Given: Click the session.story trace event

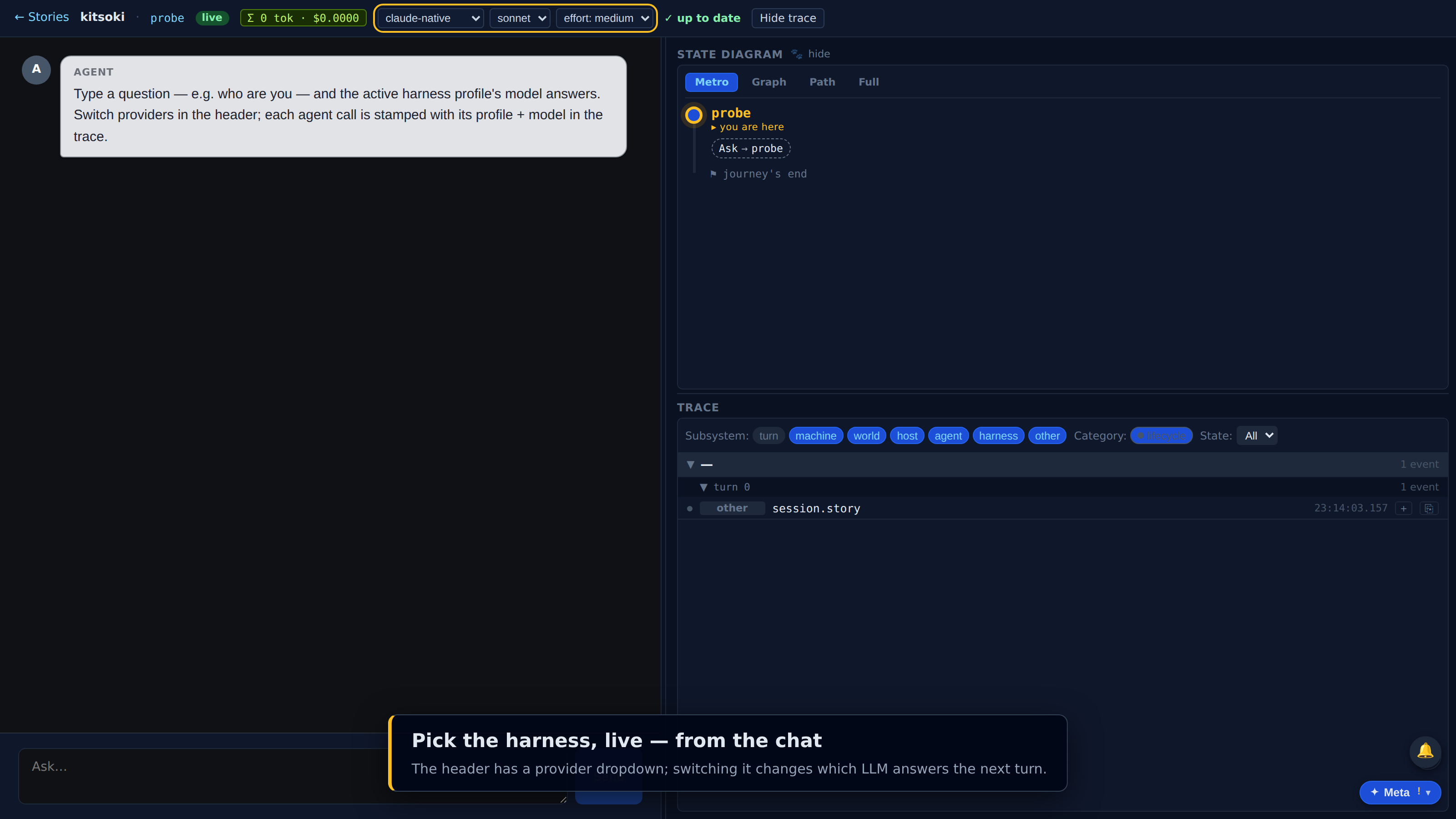Looking at the screenshot, I should coord(1062,508).
